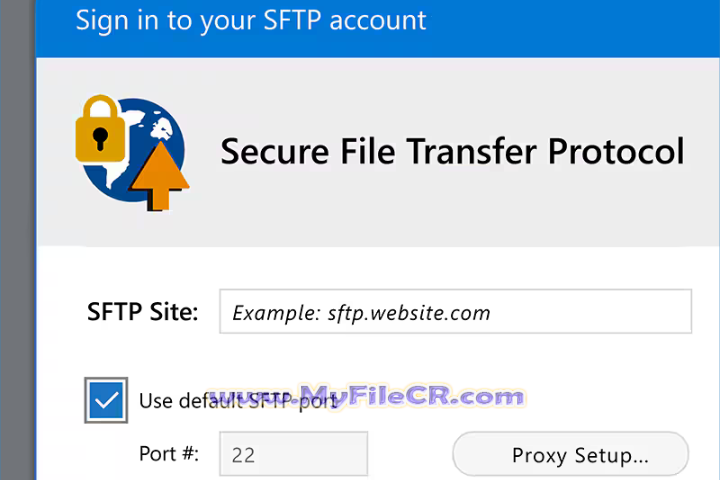720x480 pixels.
Task: Click into the Port # field showing 22
Action: pos(293,456)
